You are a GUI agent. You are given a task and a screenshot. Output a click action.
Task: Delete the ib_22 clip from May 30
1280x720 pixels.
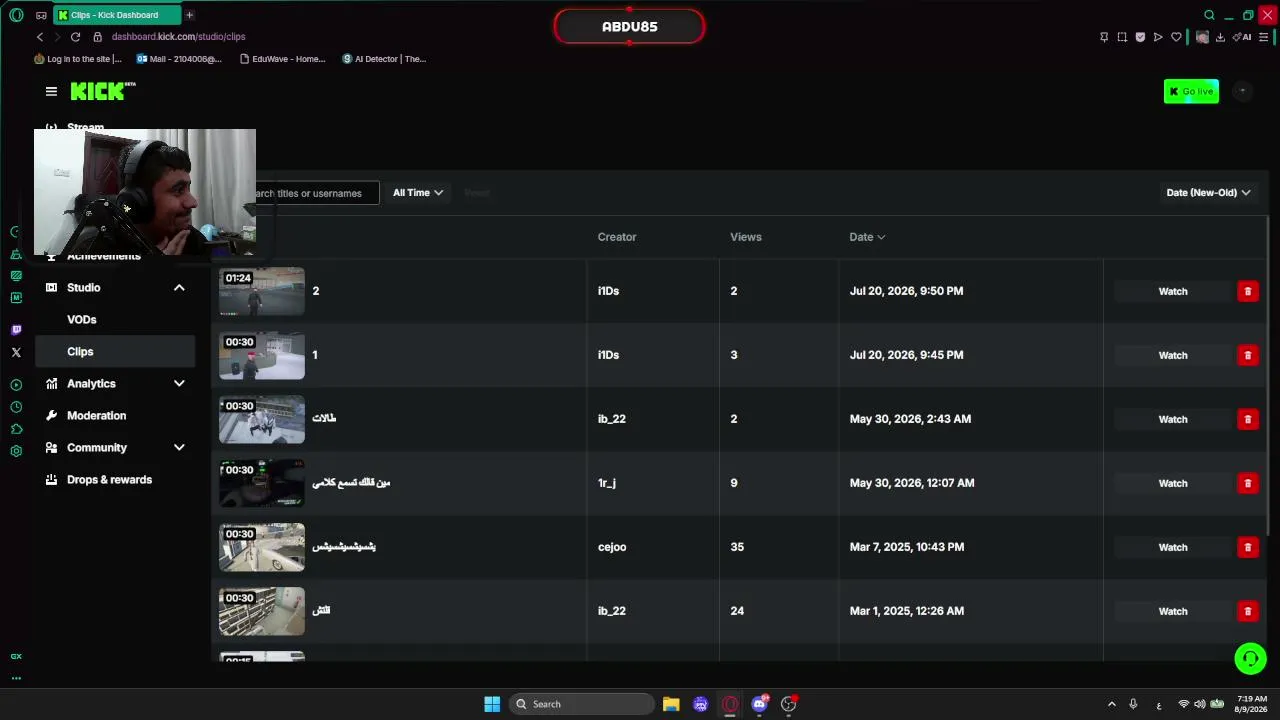click(x=1247, y=419)
